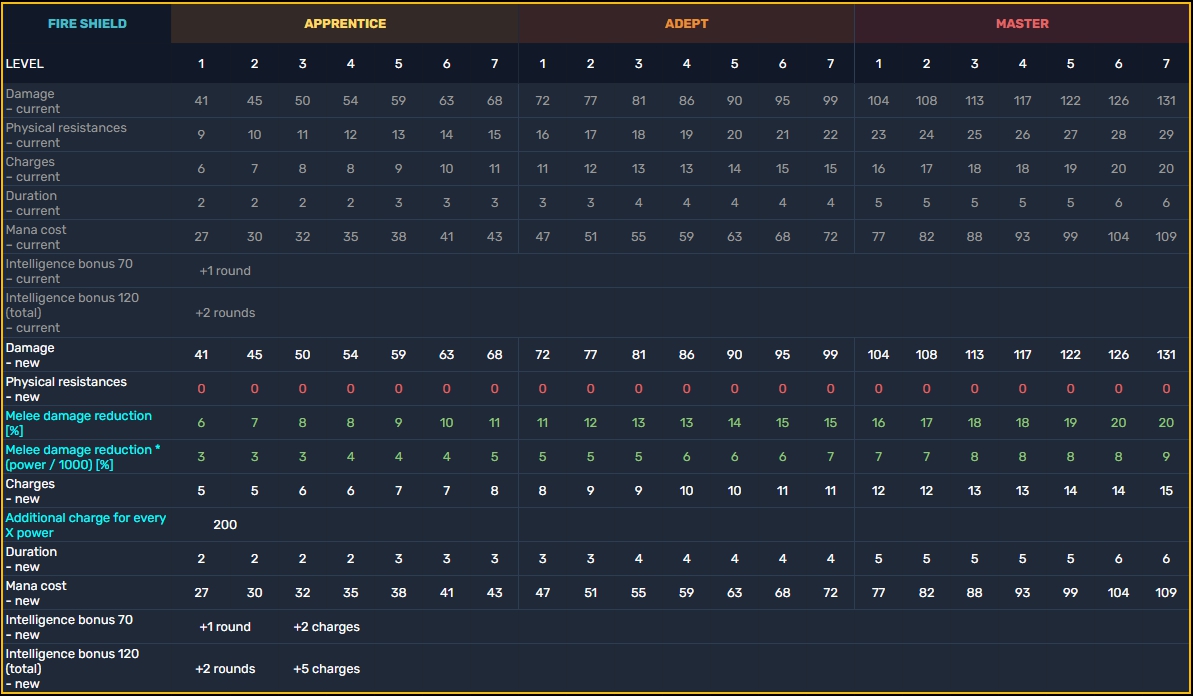This screenshot has height=696, width=1193.
Task: Select level 4 header under Adept
Action: pyautogui.click(x=686, y=64)
